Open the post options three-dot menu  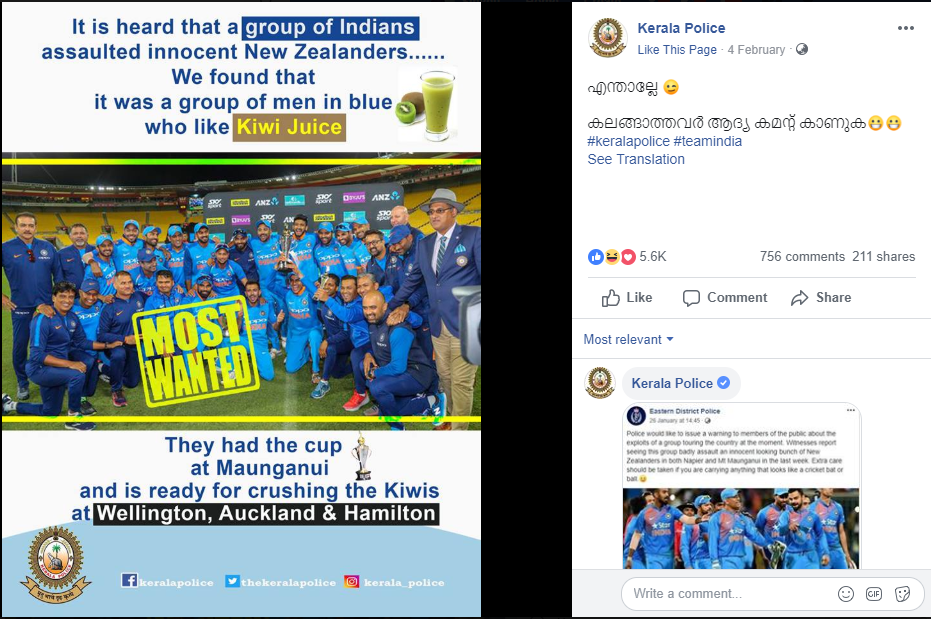905,28
